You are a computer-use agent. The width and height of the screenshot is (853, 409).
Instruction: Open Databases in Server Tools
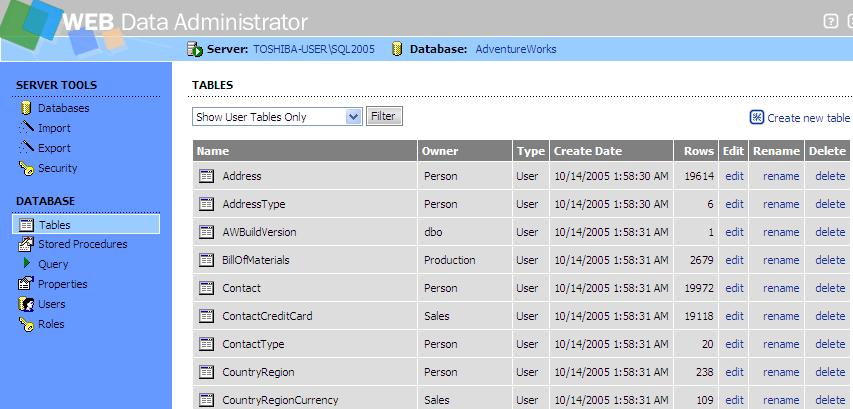(x=64, y=108)
